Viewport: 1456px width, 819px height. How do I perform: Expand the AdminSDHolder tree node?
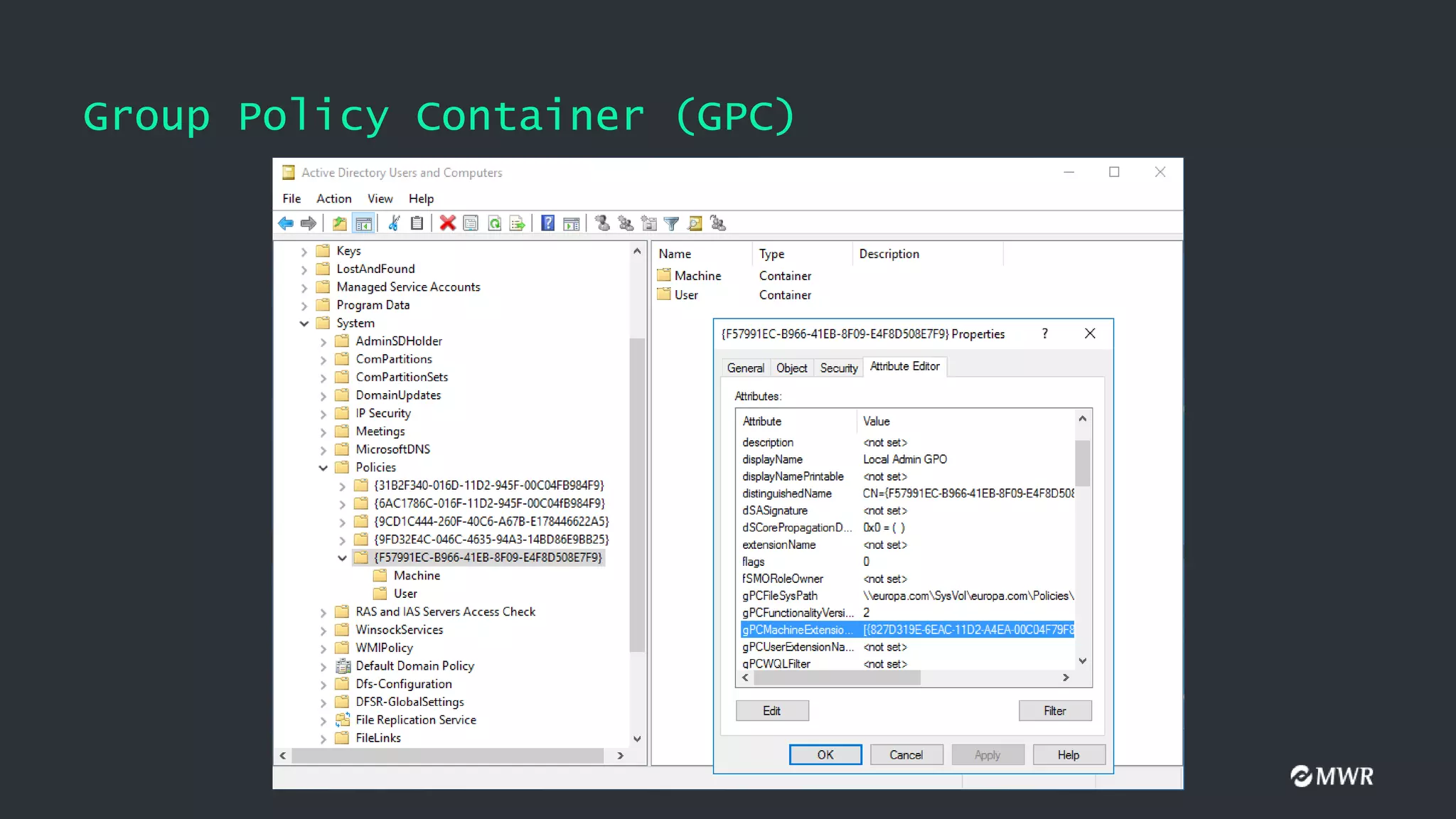323,342
